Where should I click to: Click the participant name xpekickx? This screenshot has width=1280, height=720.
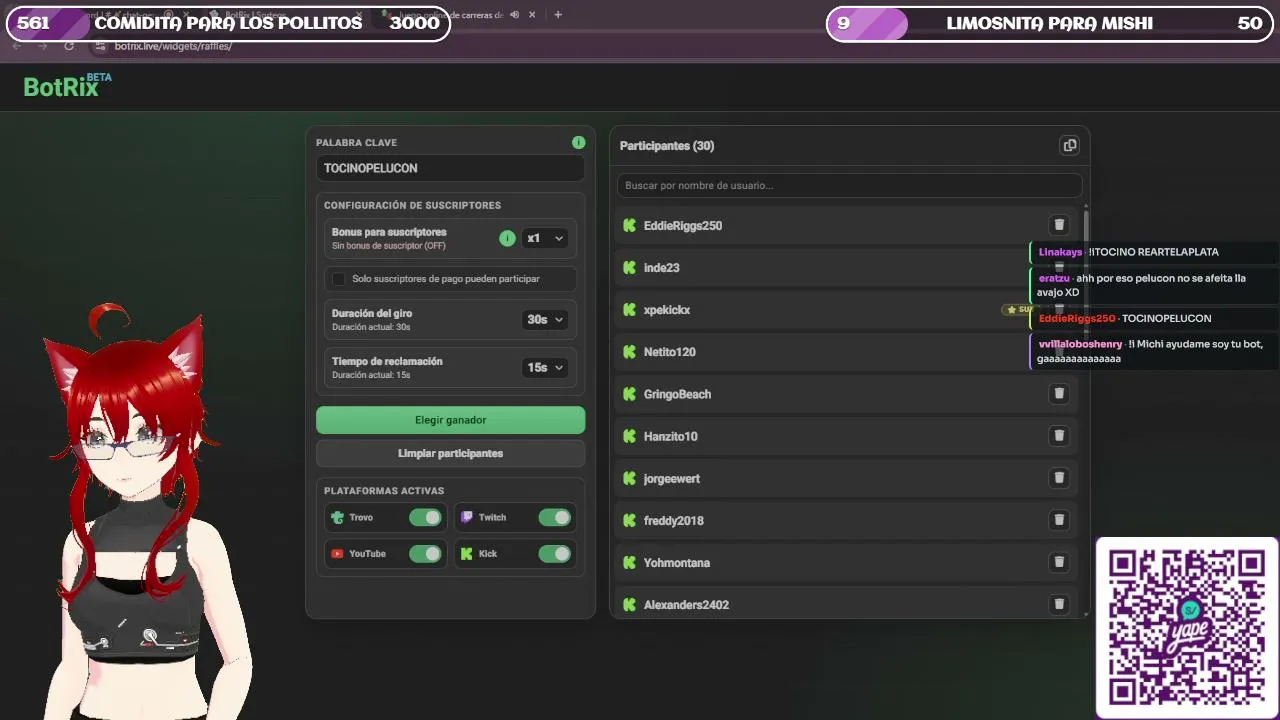tap(667, 310)
